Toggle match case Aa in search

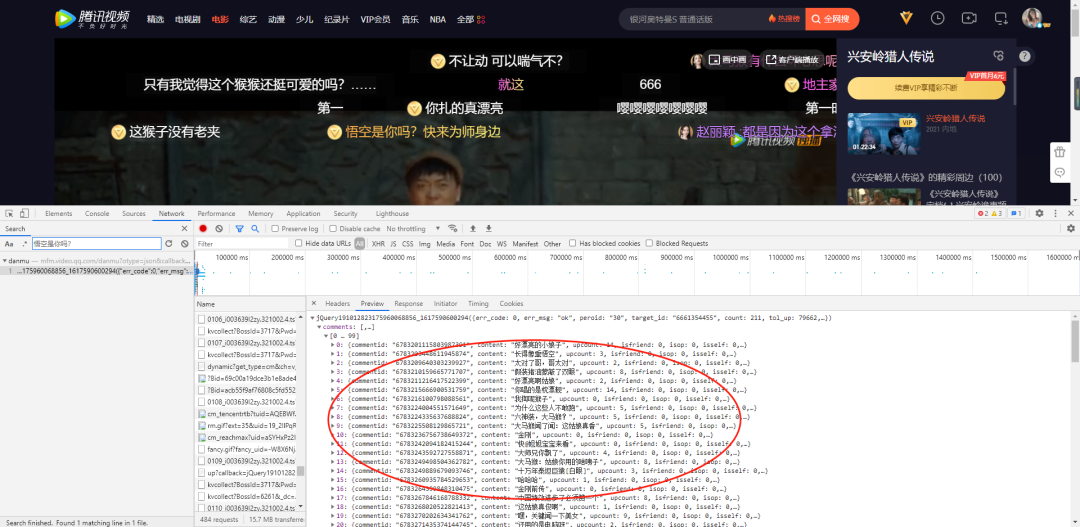point(9,244)
